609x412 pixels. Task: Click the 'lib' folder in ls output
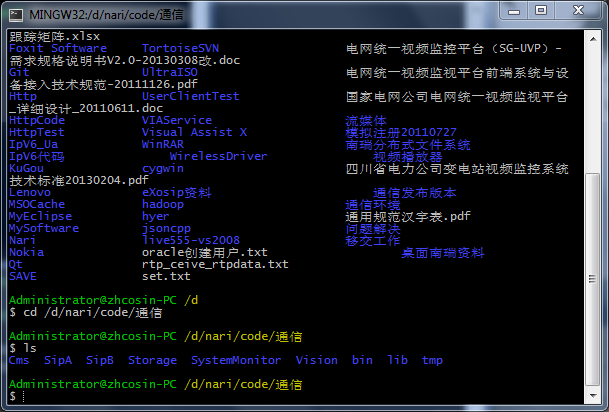pyautogui.click(x=397, y=360)
